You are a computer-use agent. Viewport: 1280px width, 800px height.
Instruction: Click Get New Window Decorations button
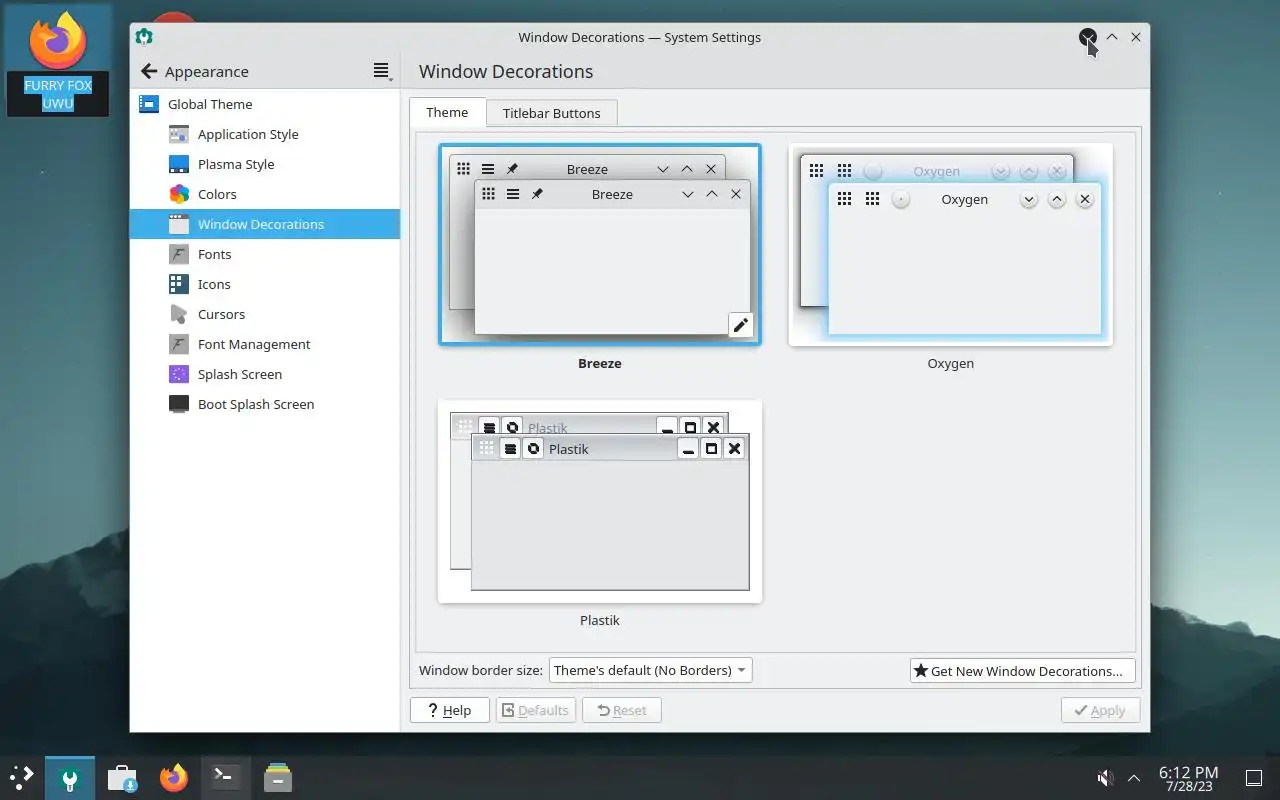[1022, 670]
